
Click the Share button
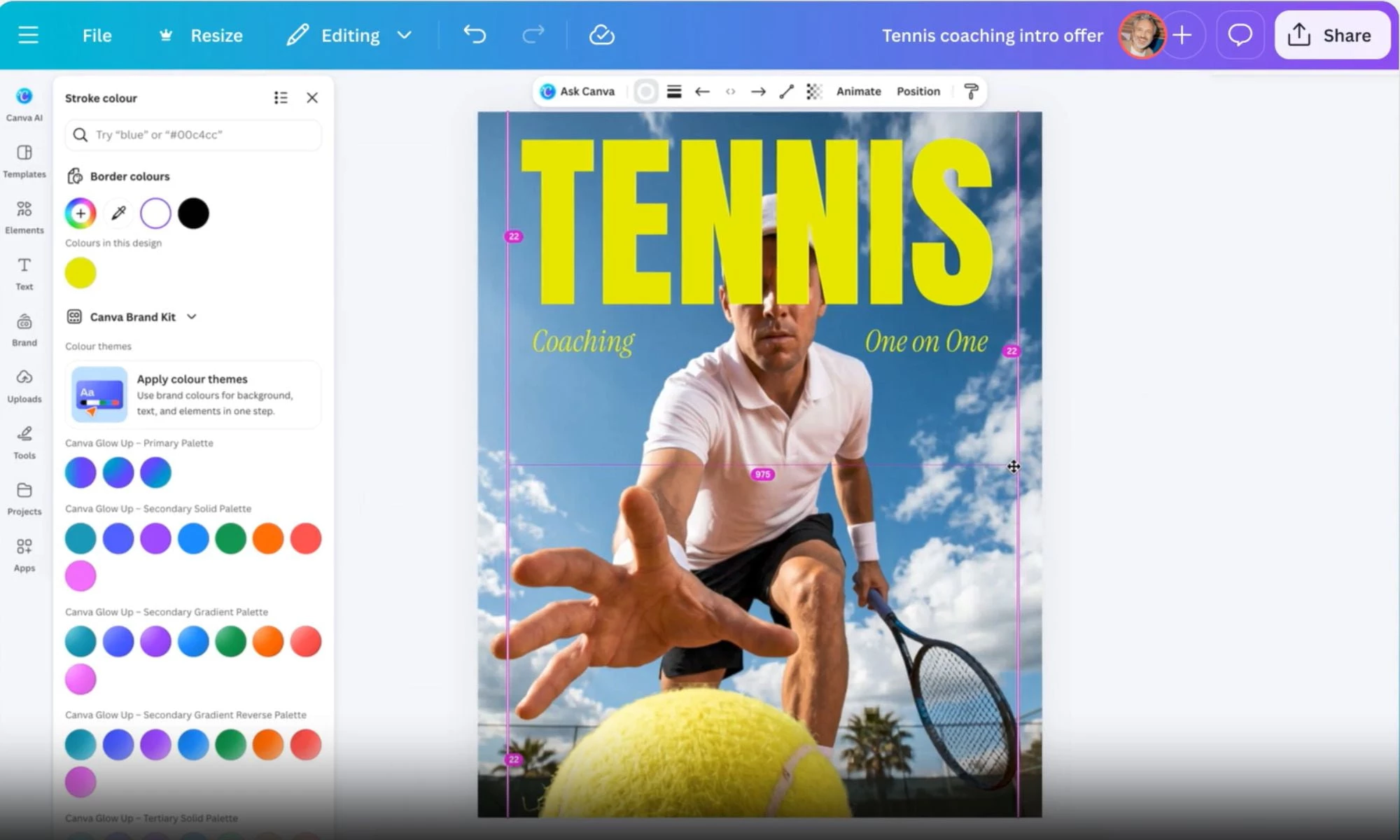[1331, 35]
